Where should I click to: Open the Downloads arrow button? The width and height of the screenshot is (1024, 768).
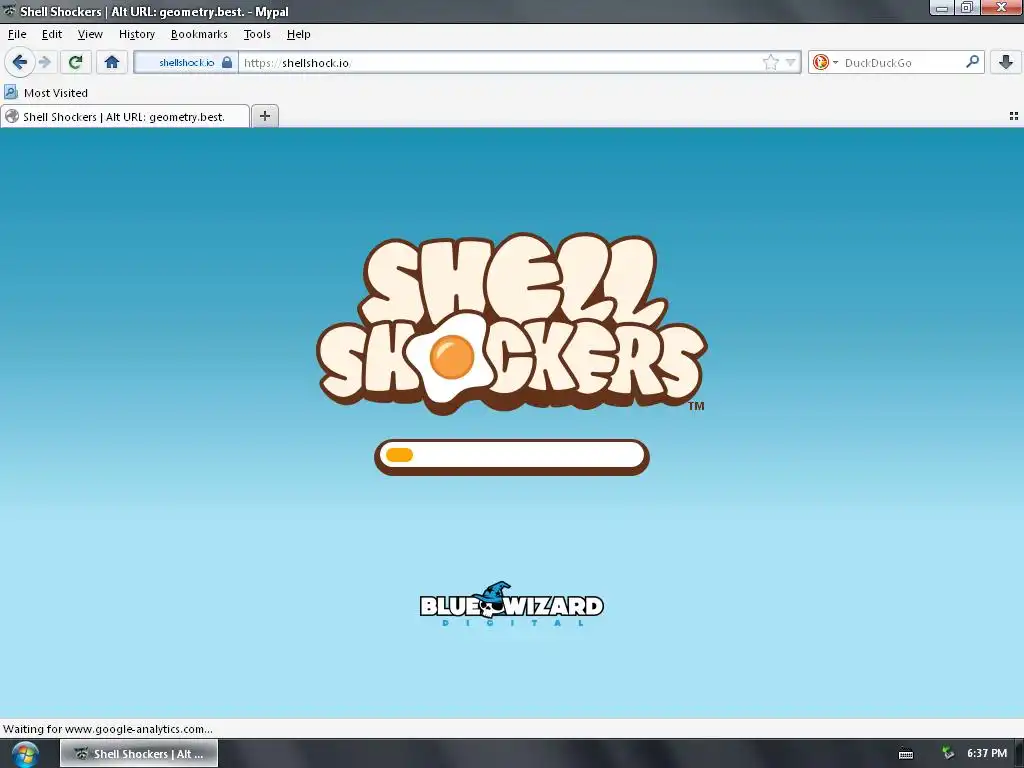[1006, 63]
